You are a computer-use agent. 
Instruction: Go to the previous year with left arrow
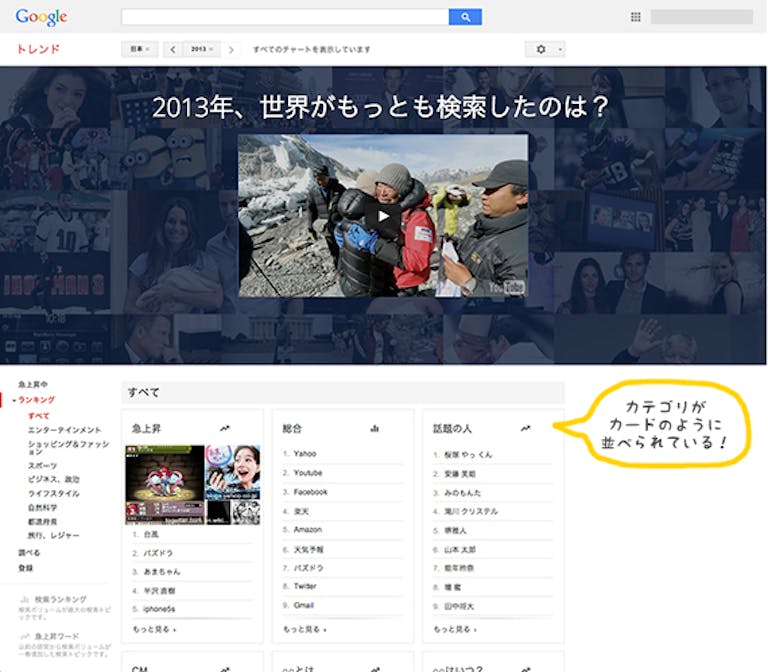(x=173, y=49)
